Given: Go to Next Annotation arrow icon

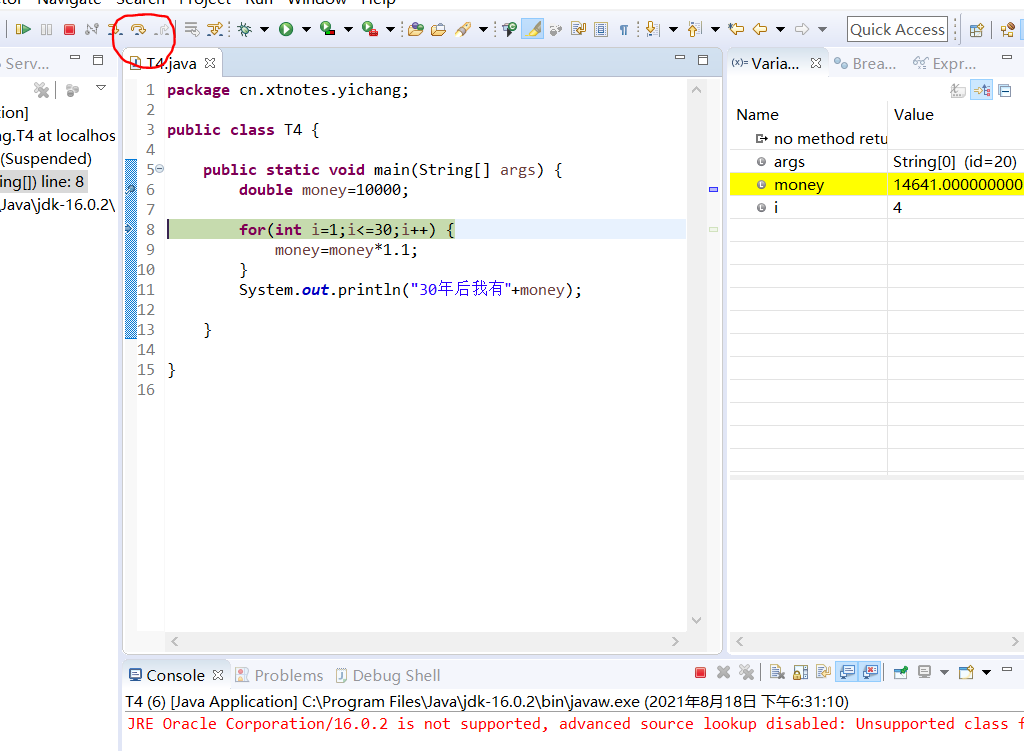Looking at the screenshot, I should click(652, 29).
